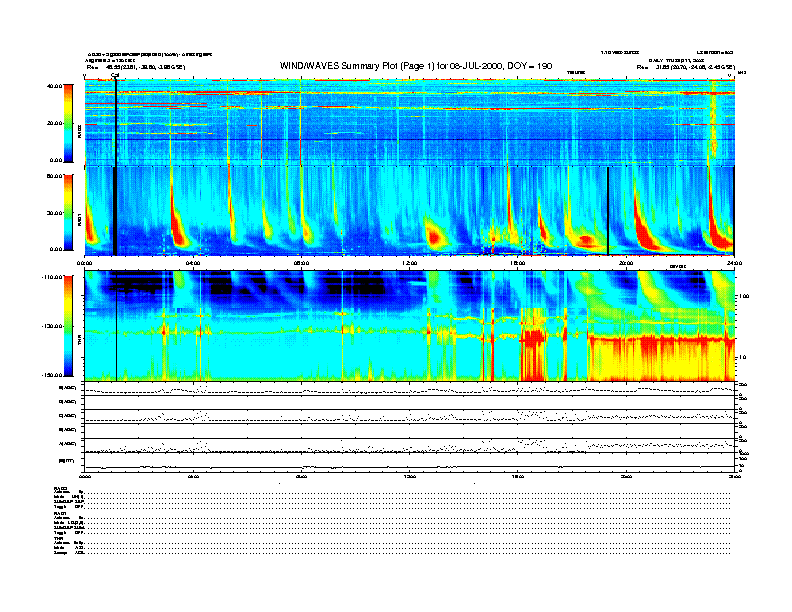Click the 40.00 label on RAD2 scale
The height and width of the screenshot is (612, 792).
pyautogui.click(x=54, y=86)
